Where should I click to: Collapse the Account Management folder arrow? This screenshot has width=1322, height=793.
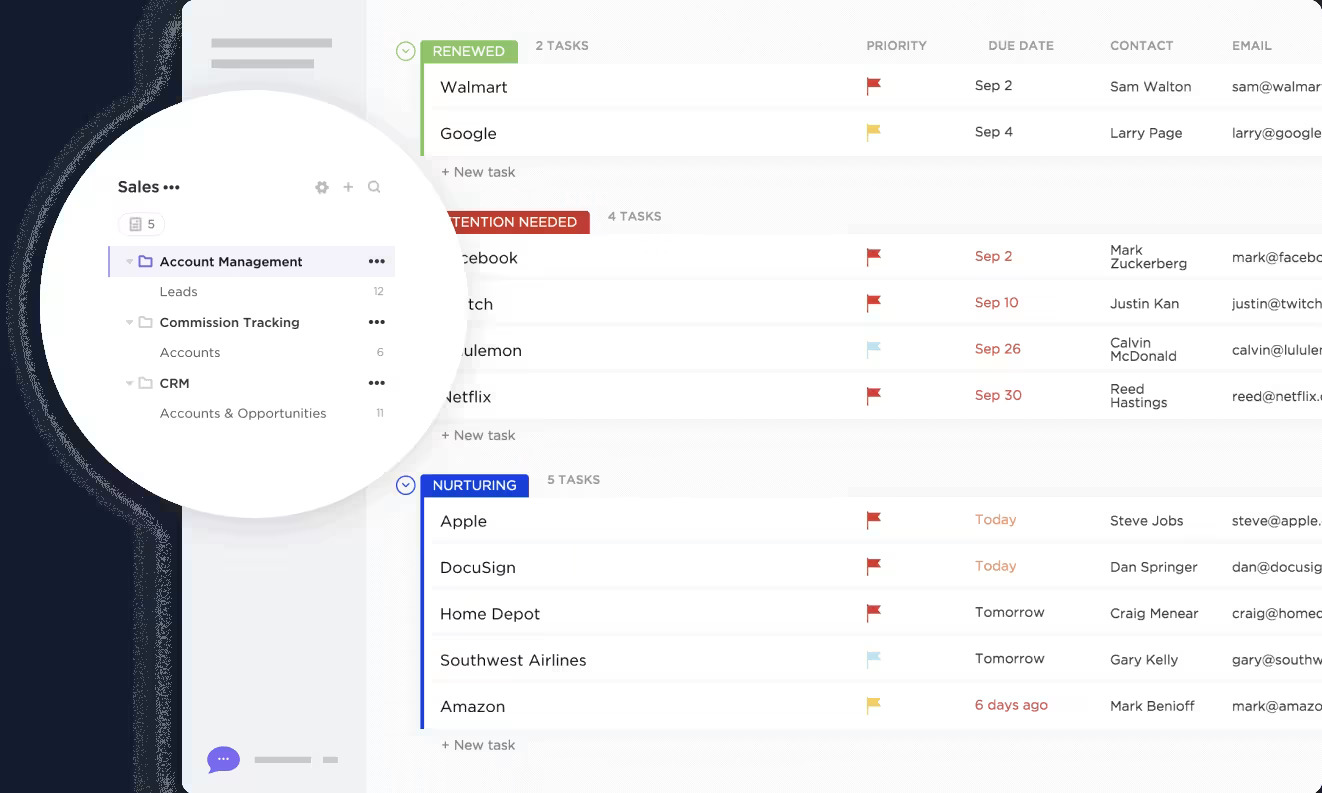click(129, 262)
